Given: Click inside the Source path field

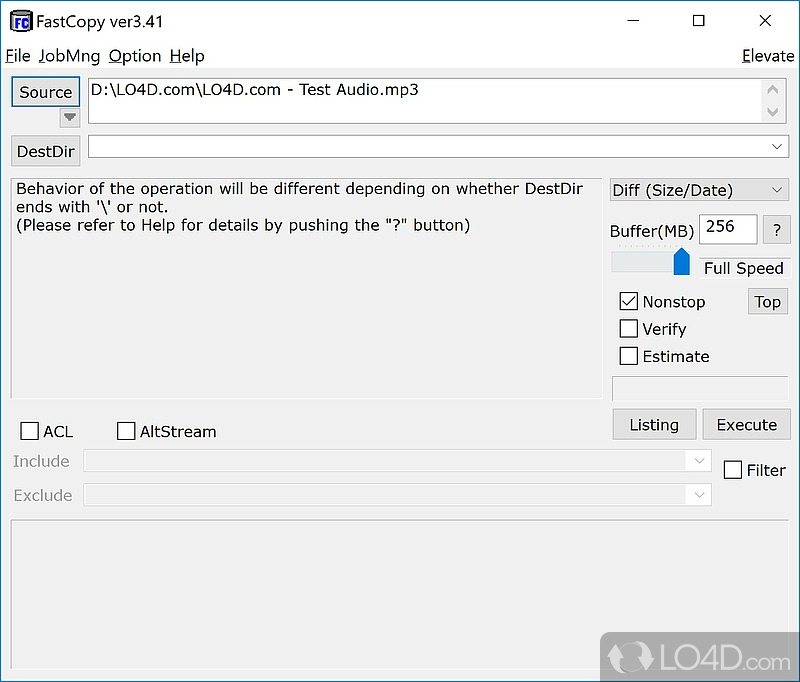Looking at the screenshot, I should click(x=423, y=100).
